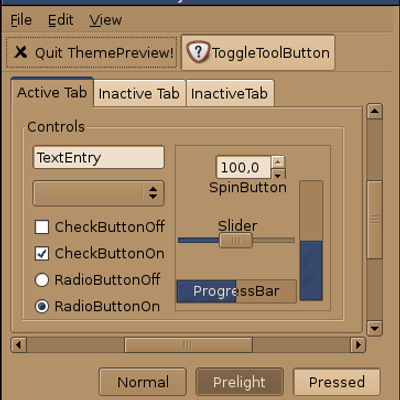The image size is (400, 400).
Task: Switch to the first Inactive Tab
Action: pyautogui.click(x=139, y=93)
